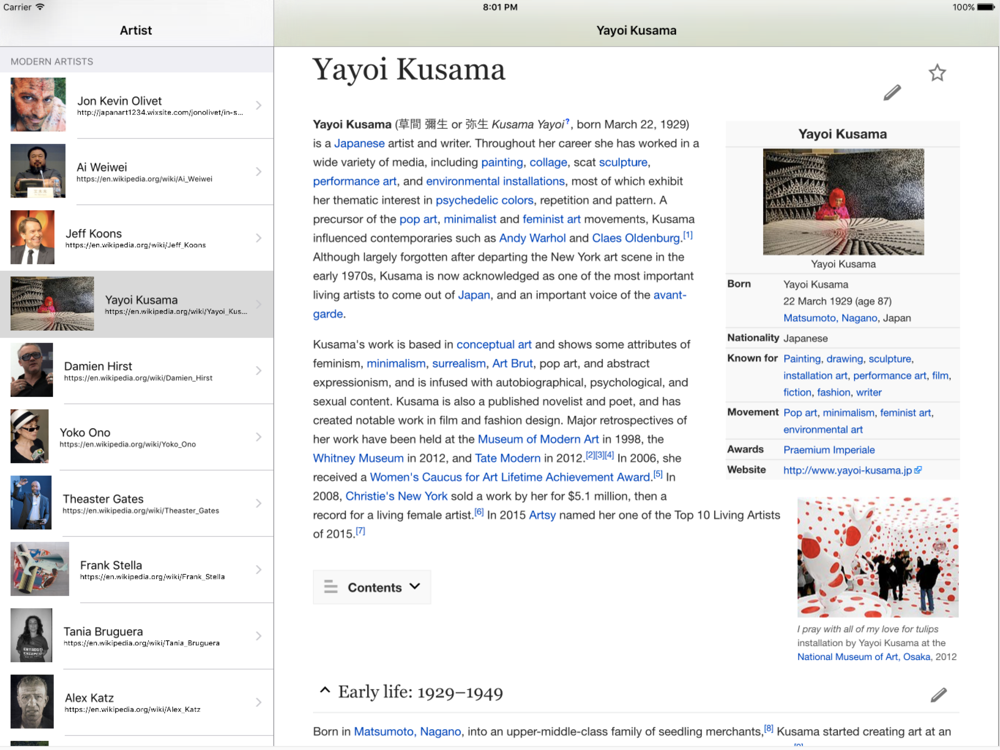1000x750 pixels.
Task: Open the Alex Katz row chevron
Action: tap(258, 702)
